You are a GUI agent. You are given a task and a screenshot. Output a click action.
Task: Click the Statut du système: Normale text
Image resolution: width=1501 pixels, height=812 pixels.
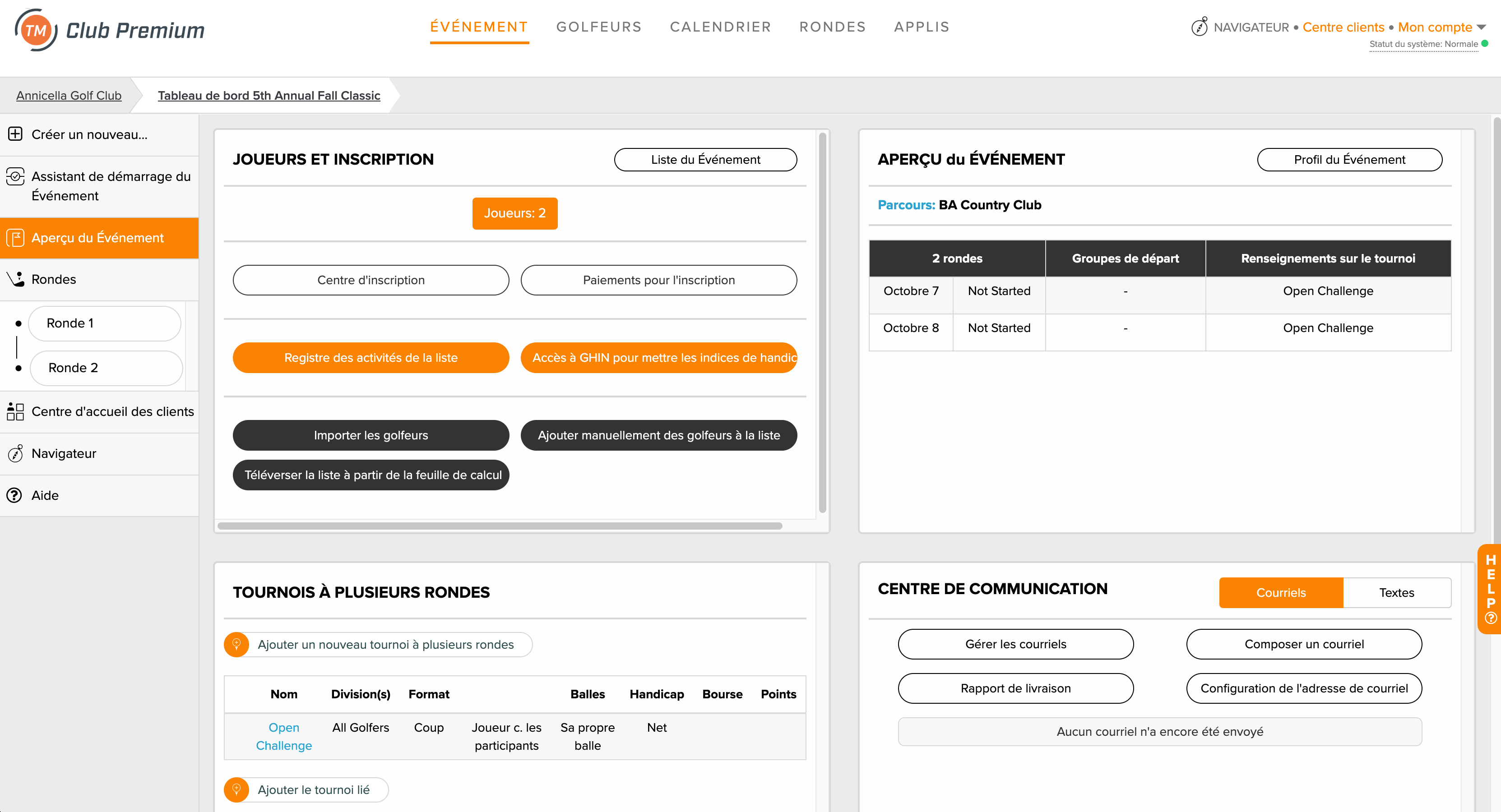[1423, 44]
